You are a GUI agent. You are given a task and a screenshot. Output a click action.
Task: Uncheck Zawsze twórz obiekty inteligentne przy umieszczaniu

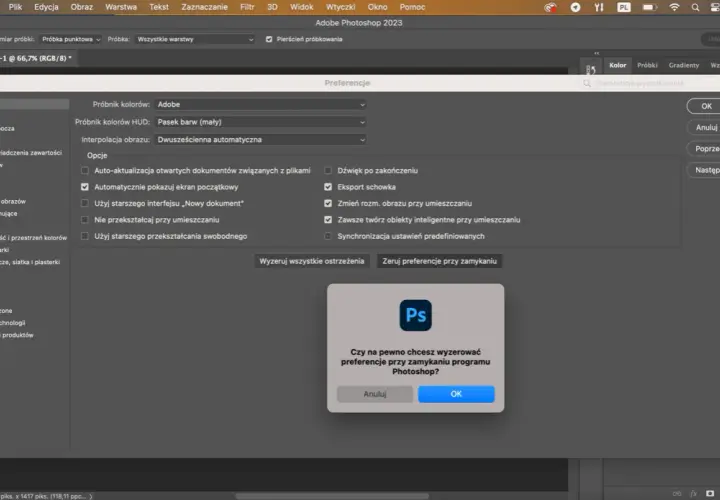click(x=328, y=220)
